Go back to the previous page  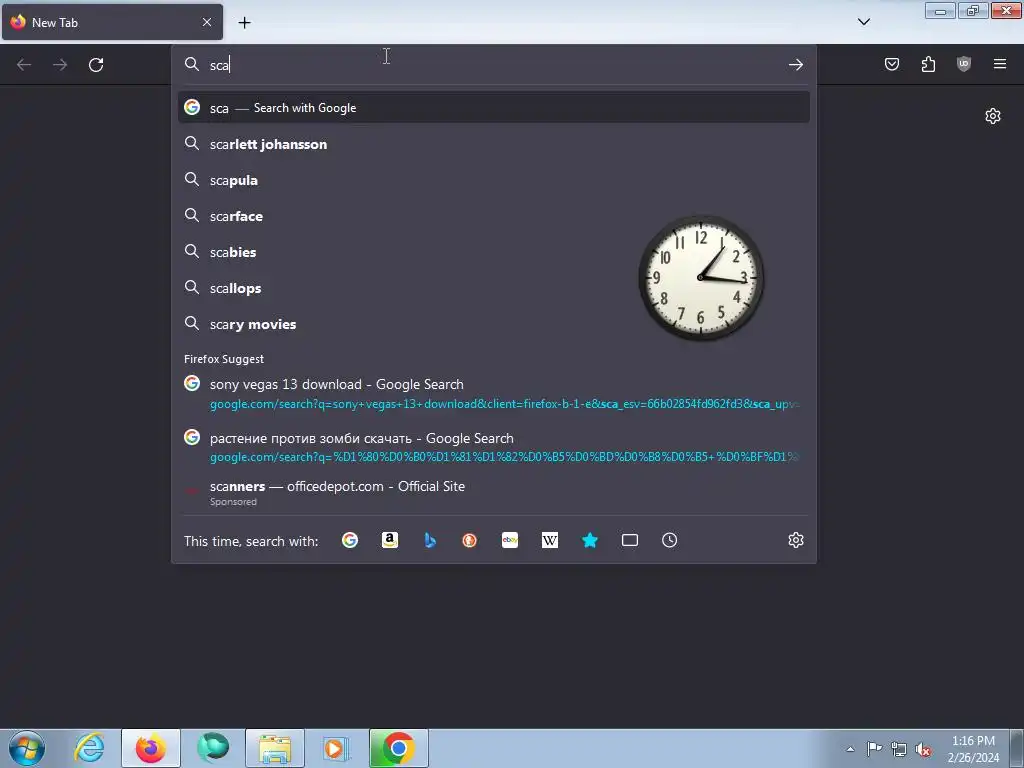pyautogui.click(x=24, y=65)
